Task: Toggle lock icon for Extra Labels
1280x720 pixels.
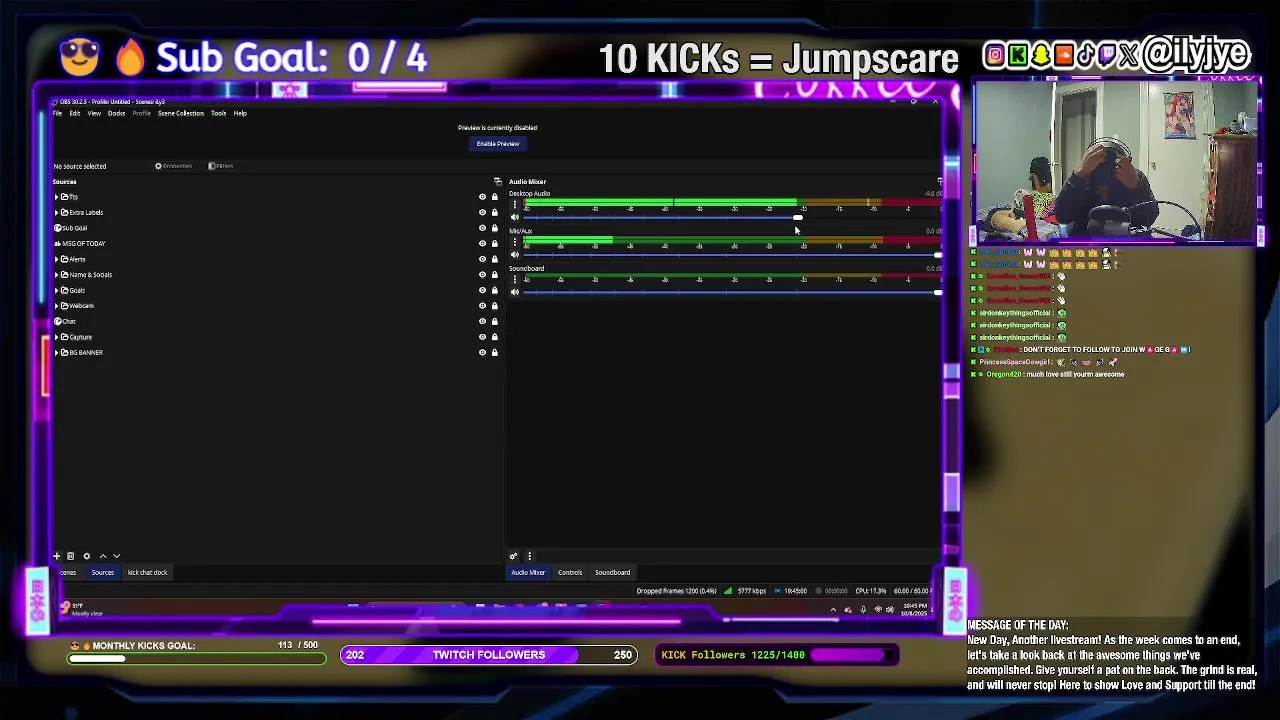Action: [x=494, y=212]
